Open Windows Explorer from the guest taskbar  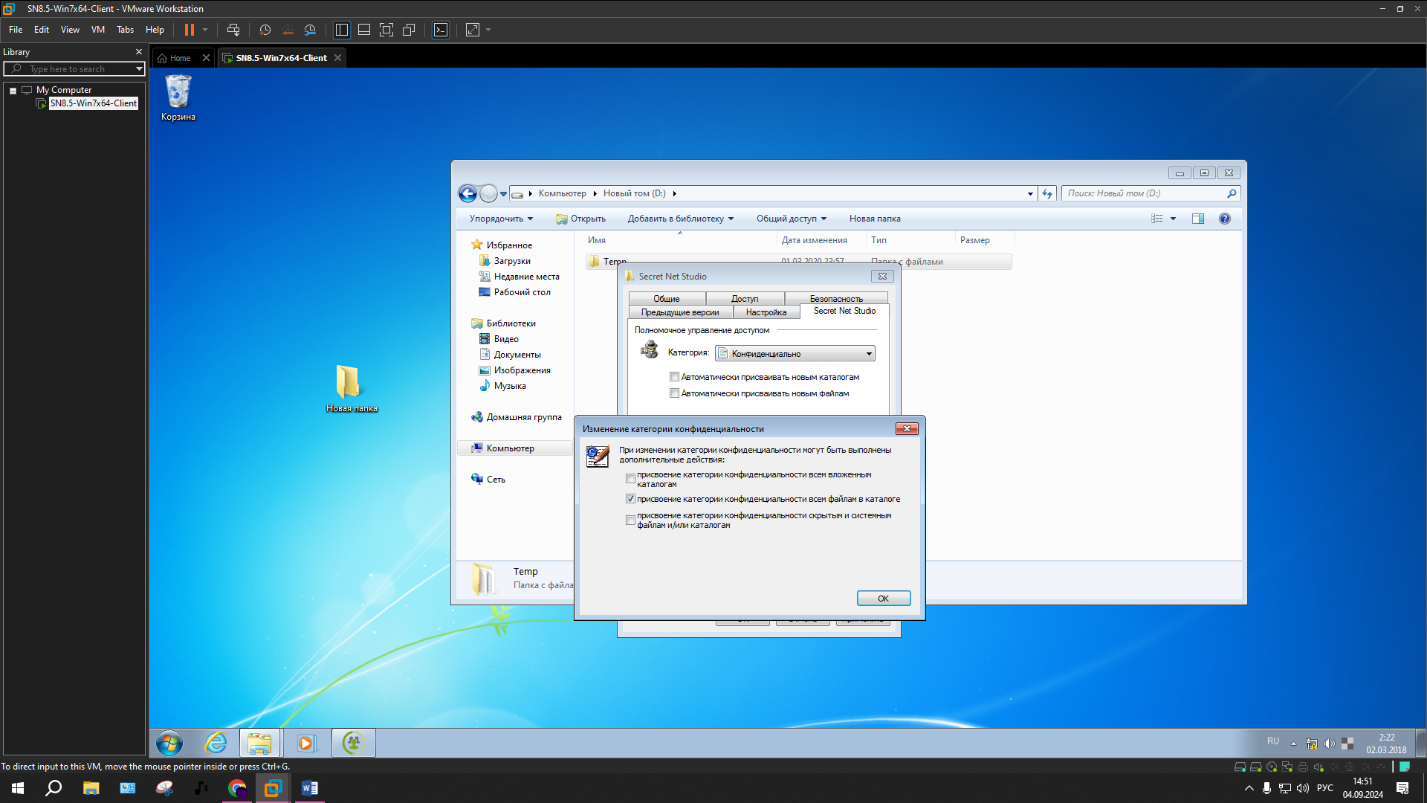pyautogui.click(x=260, y=743)
